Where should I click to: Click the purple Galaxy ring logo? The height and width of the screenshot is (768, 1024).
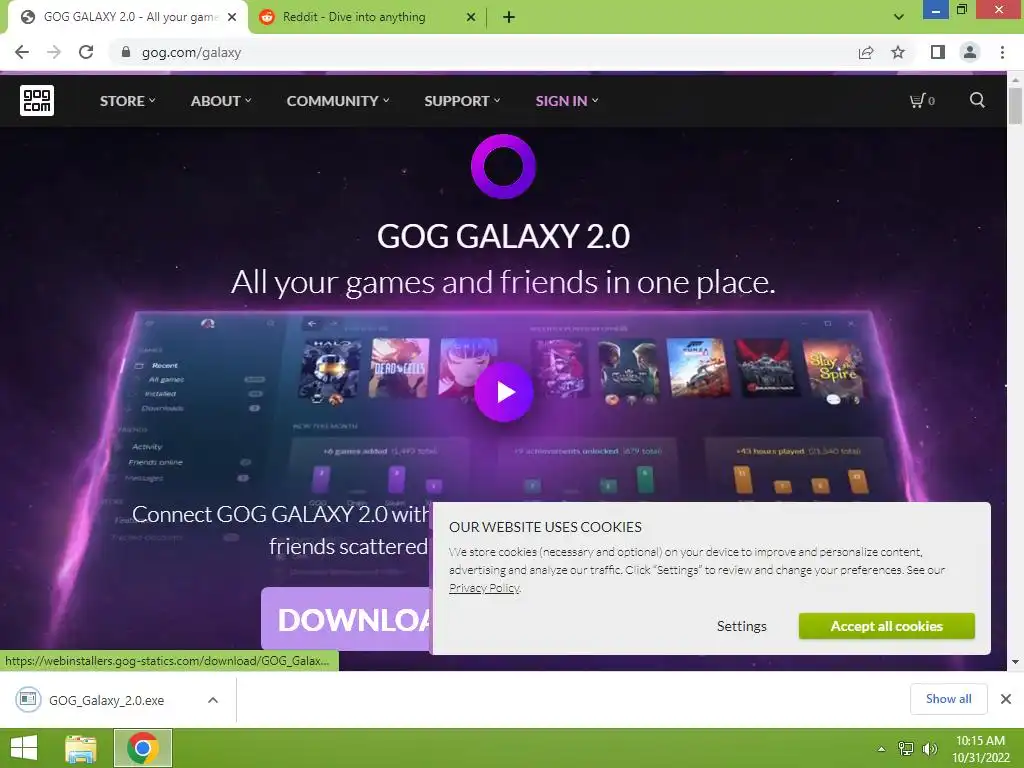[x=504, y=167]
